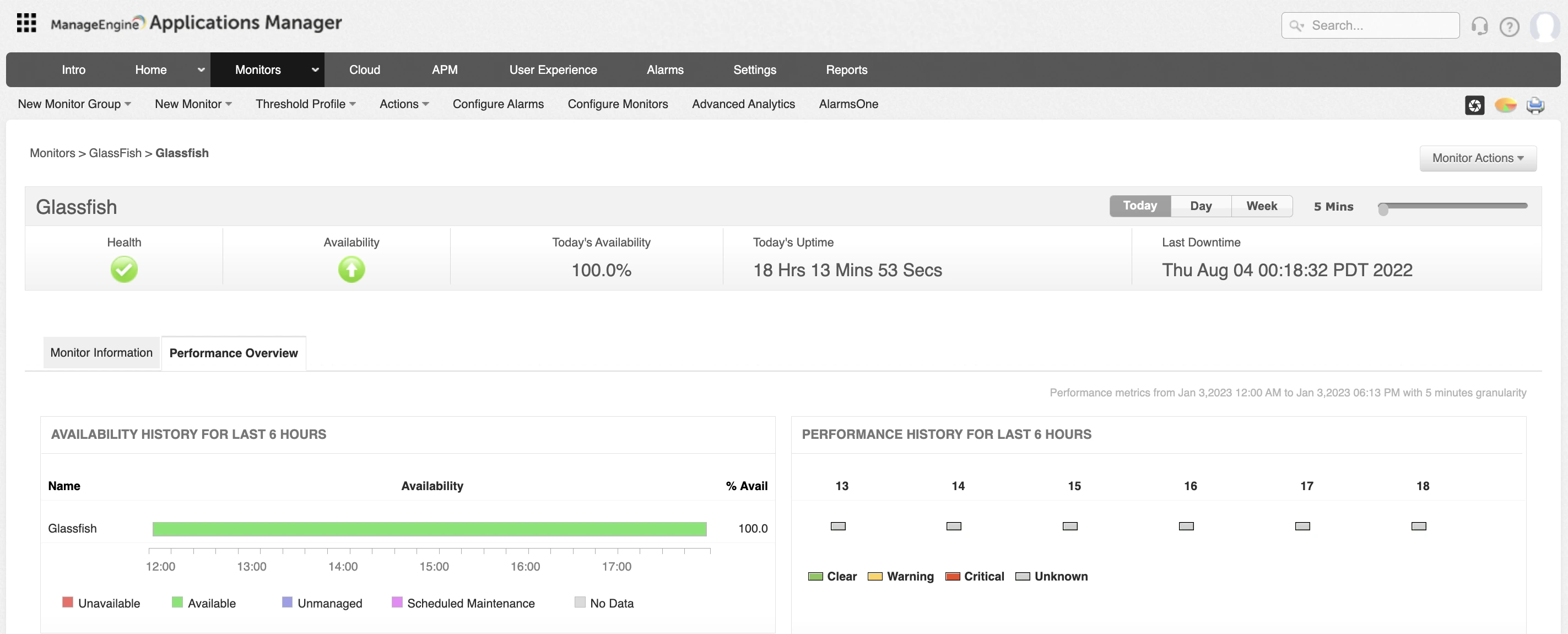Click the apps grid icon beside ManageEngine logo
The height and width of the screenshot is (634, 1568).
26,23
